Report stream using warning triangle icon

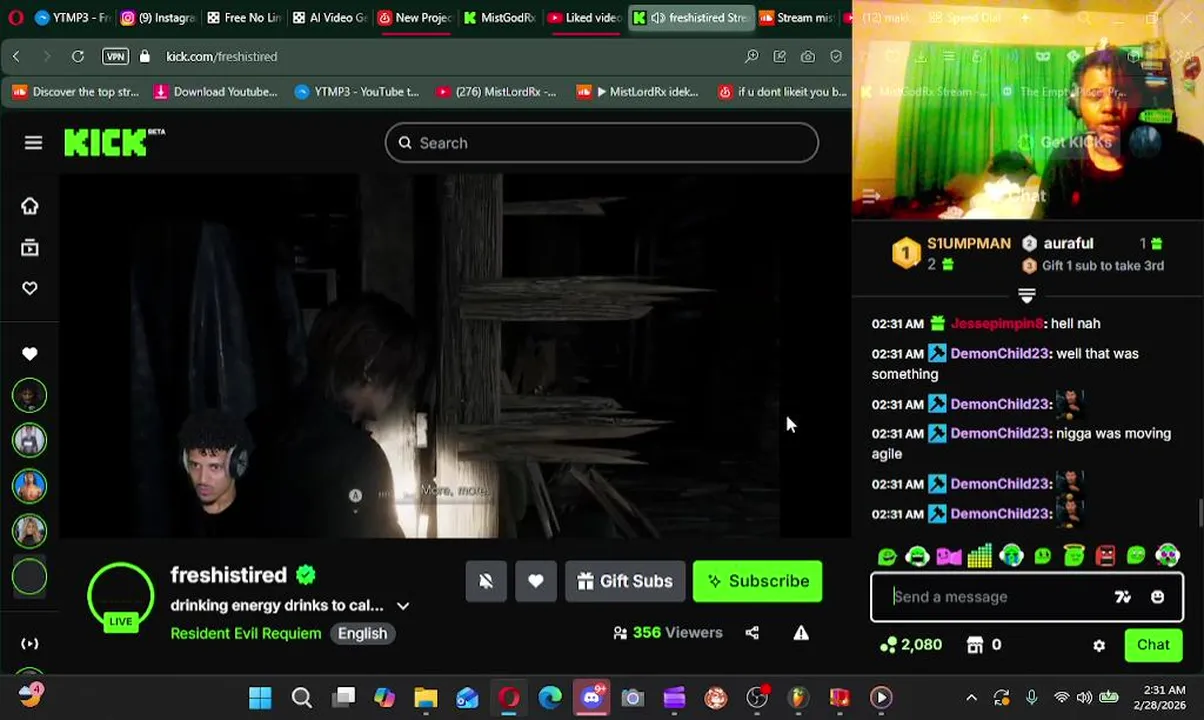(x=801, y=633)
